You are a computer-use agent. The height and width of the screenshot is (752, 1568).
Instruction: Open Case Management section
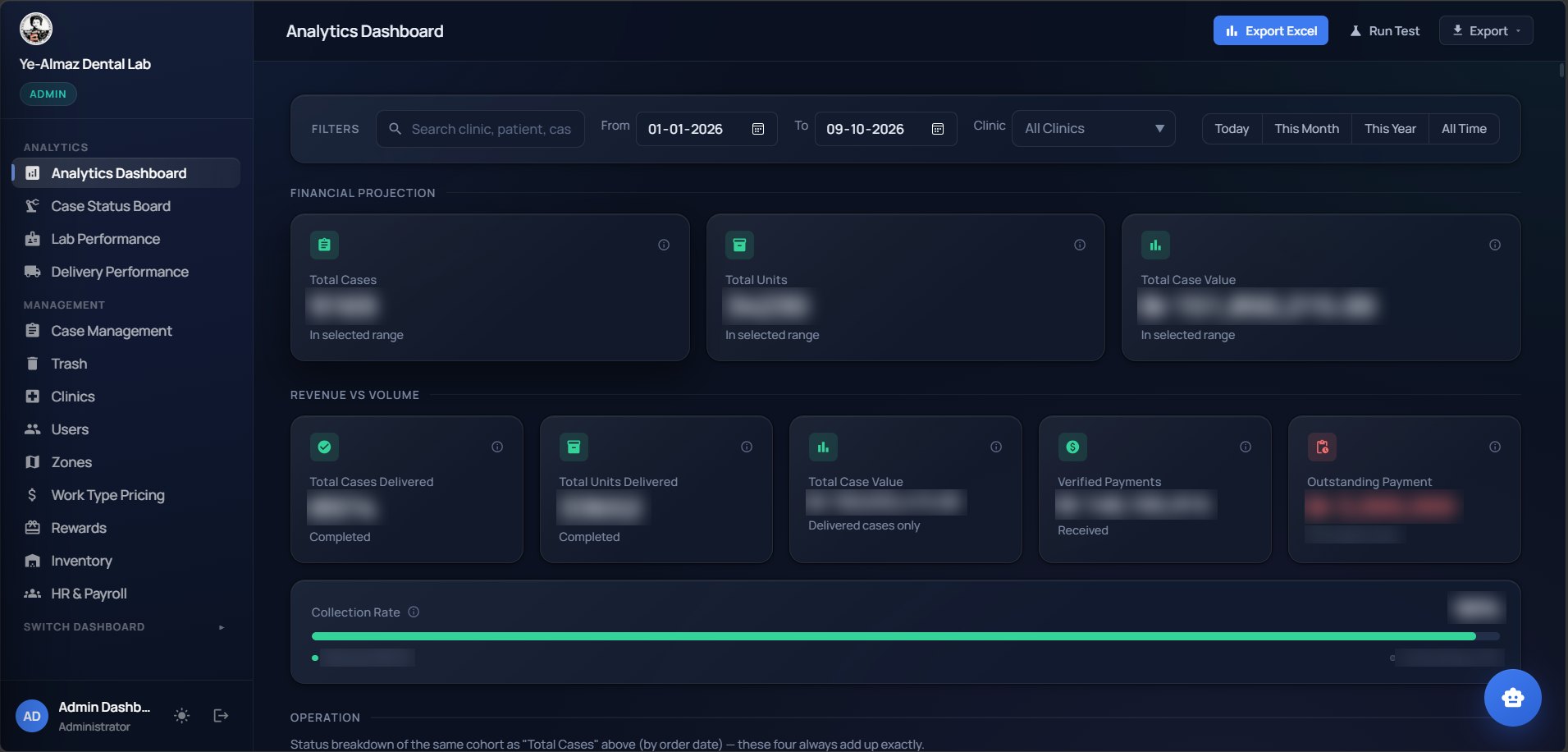point(126,331)
